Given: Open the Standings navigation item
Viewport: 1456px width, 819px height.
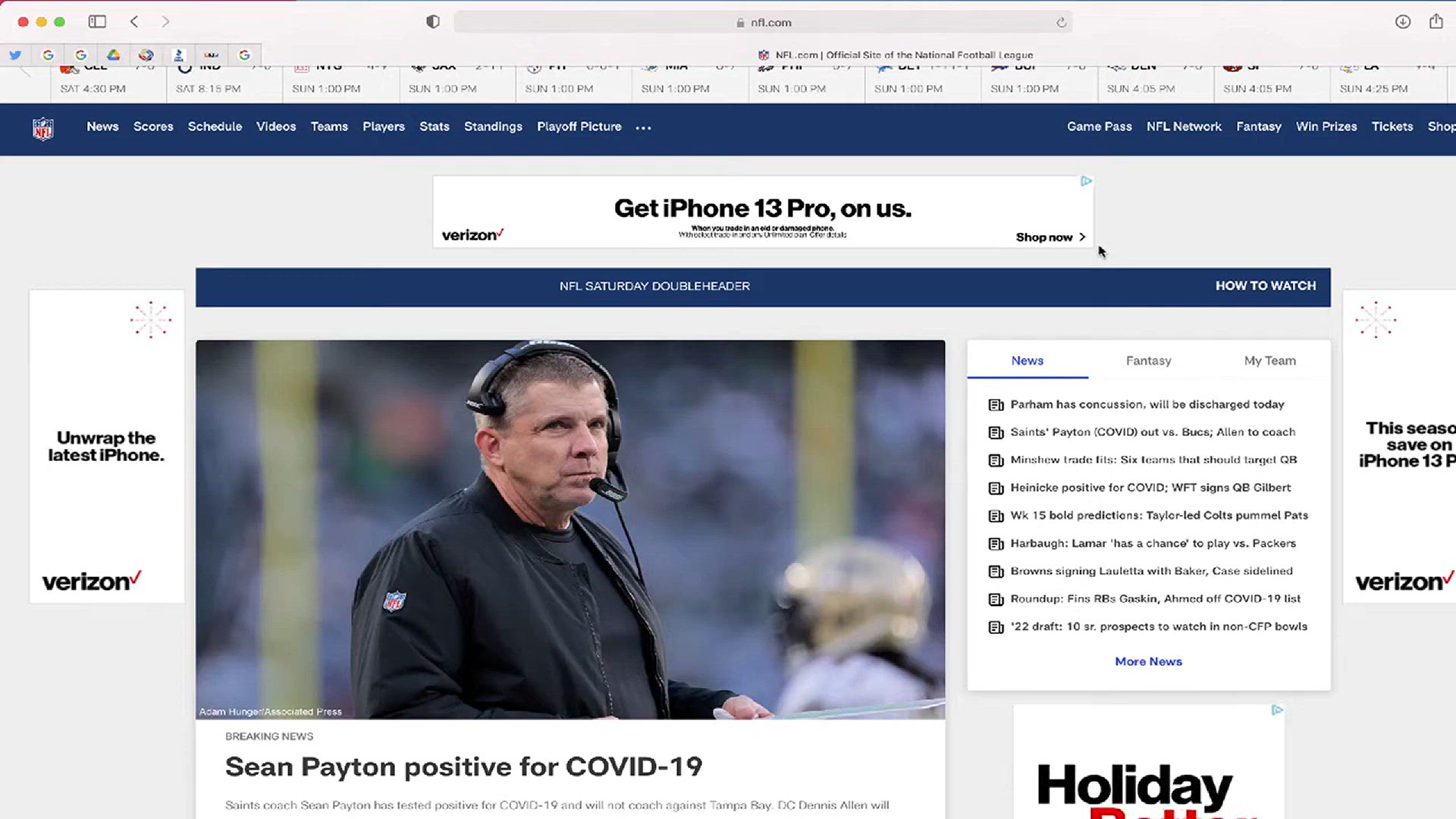Looking at the screenshot, I should [493, 127].
